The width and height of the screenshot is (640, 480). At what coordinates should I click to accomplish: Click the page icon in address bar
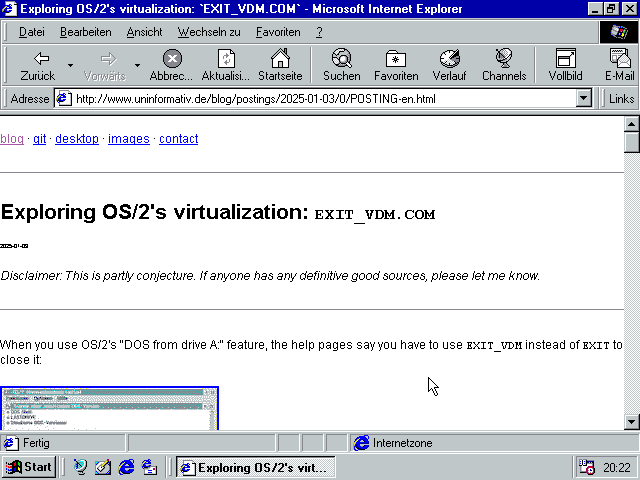[64, 99]
